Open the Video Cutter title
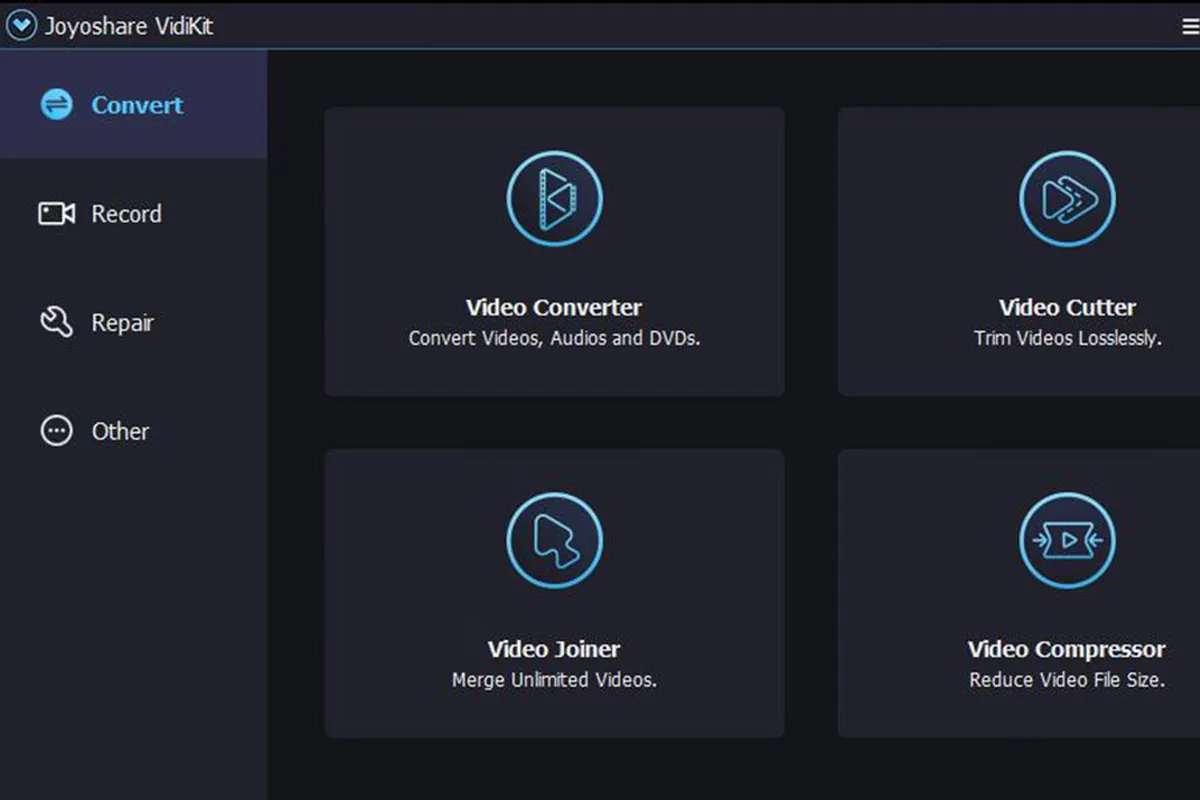 1067,307
